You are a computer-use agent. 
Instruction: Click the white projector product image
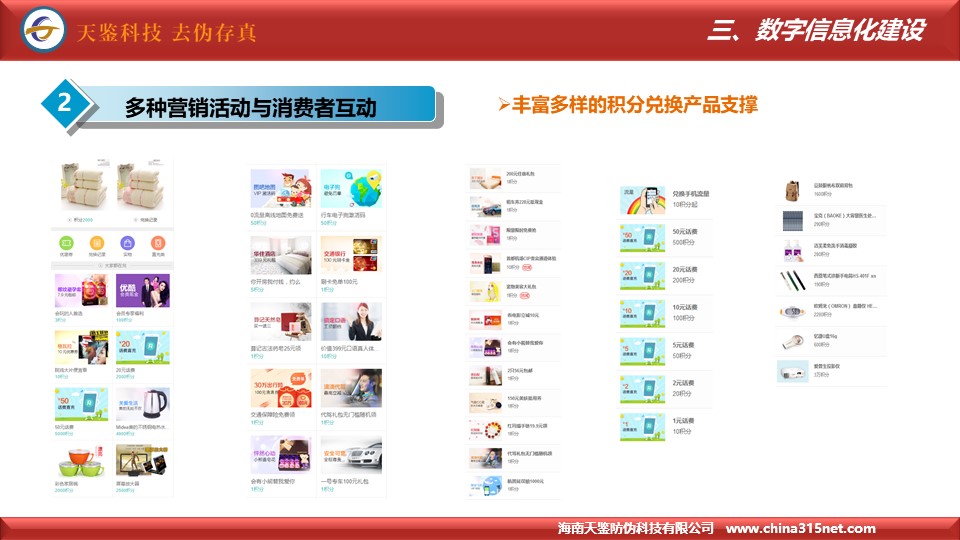(x=793, y=371)
